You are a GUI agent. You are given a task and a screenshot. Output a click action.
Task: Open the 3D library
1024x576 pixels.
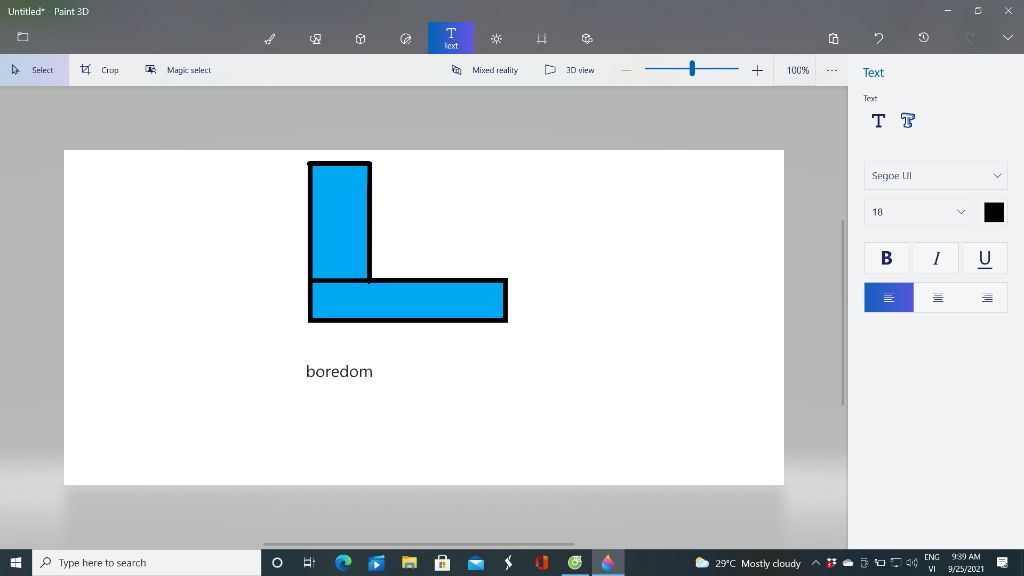[x=587, y=39]
